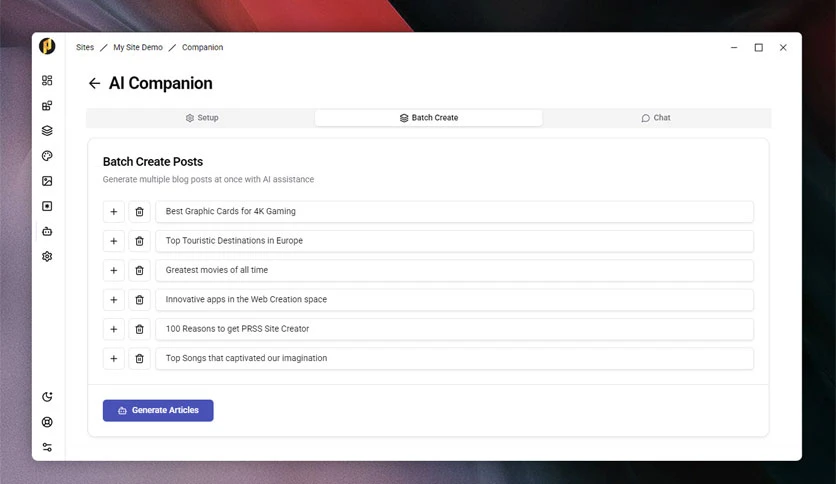Close the application window
The height and width of the screenshot is (484, 836).
tap(783, 47)
